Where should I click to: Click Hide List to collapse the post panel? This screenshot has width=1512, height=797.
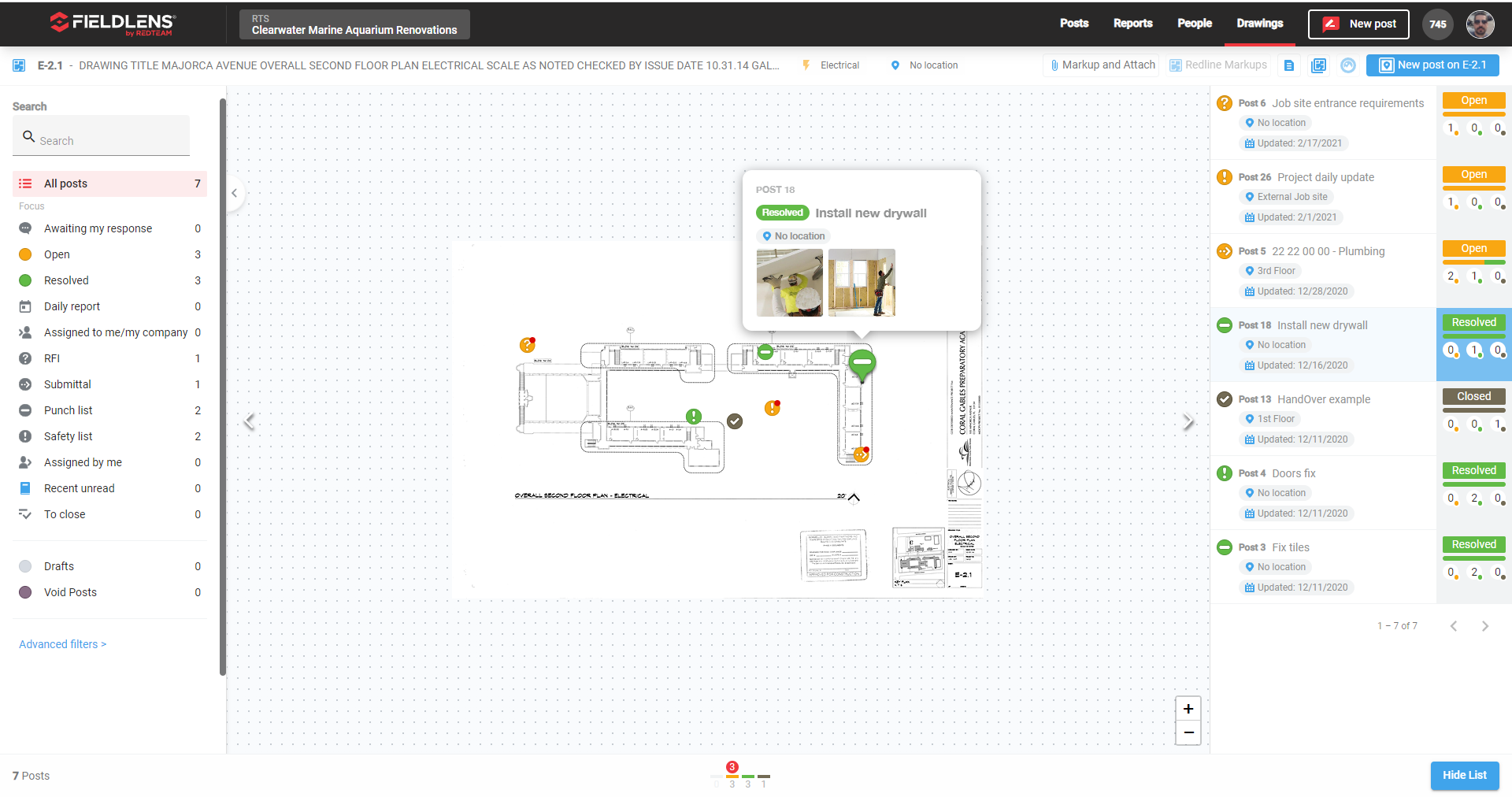click(1464, 776)
